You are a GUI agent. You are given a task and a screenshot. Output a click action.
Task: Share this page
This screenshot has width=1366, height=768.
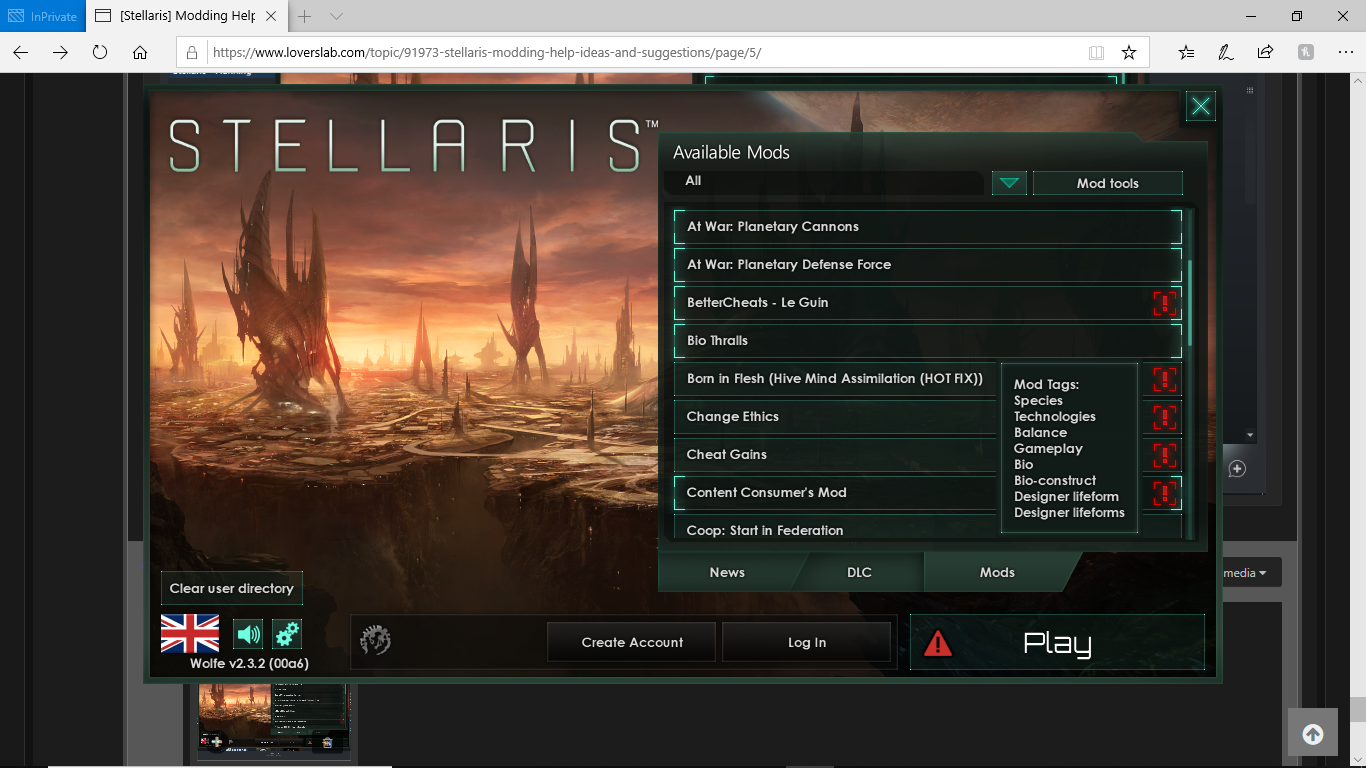(x=1265, y=52)
